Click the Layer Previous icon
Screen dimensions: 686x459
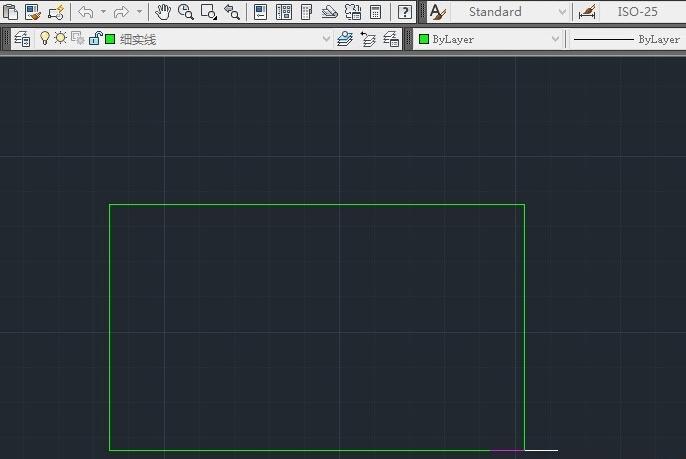point(368,39)
